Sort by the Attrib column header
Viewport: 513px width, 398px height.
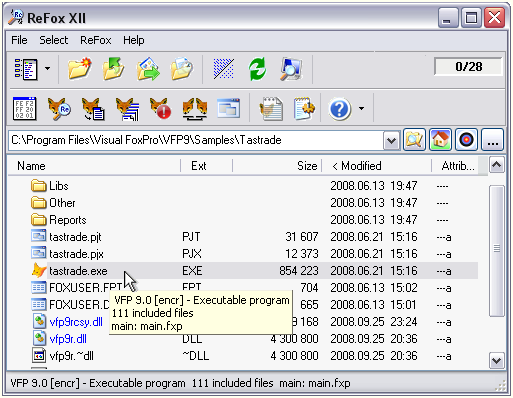(458, 166)
